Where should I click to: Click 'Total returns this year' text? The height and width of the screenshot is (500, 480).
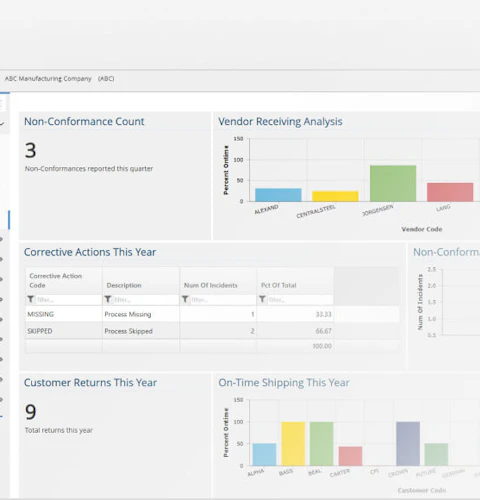click(59, 430)
